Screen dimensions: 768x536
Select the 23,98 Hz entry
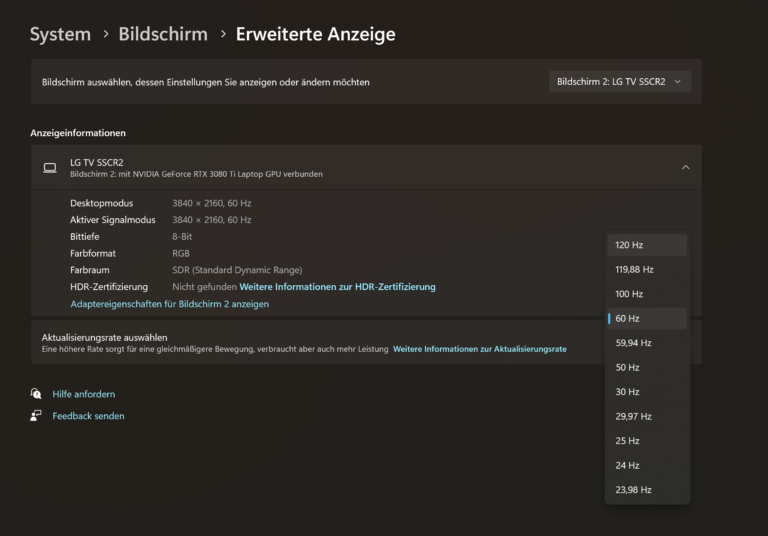[647, 490]
